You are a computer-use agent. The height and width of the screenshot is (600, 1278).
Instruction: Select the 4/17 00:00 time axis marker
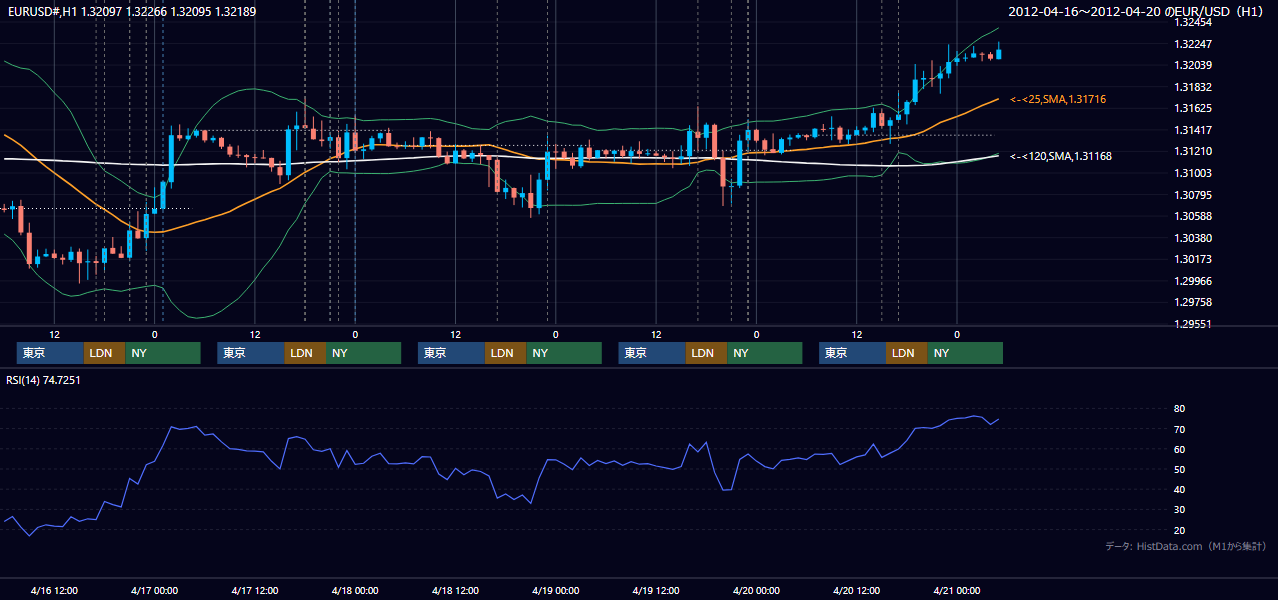(x=154, y=590)
